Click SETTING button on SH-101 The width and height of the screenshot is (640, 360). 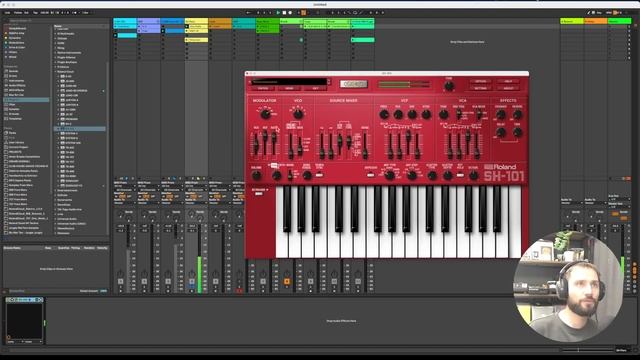click(x=480, y=88)
